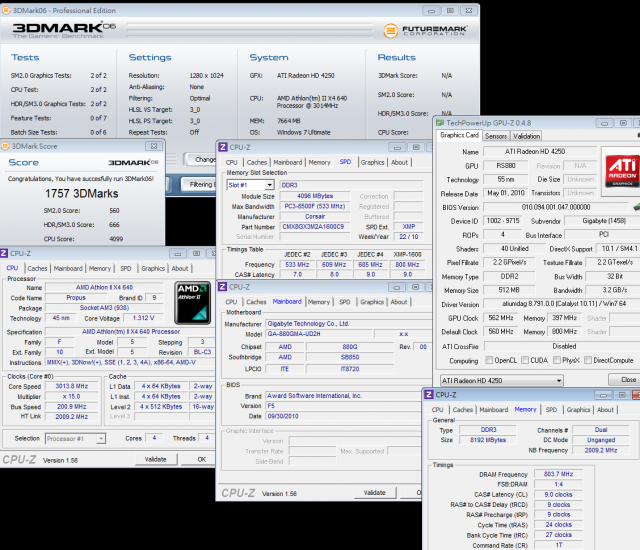640x550 pixels.
Task: Open the Processor #1 selection dropdown
Action: [101, 439]
